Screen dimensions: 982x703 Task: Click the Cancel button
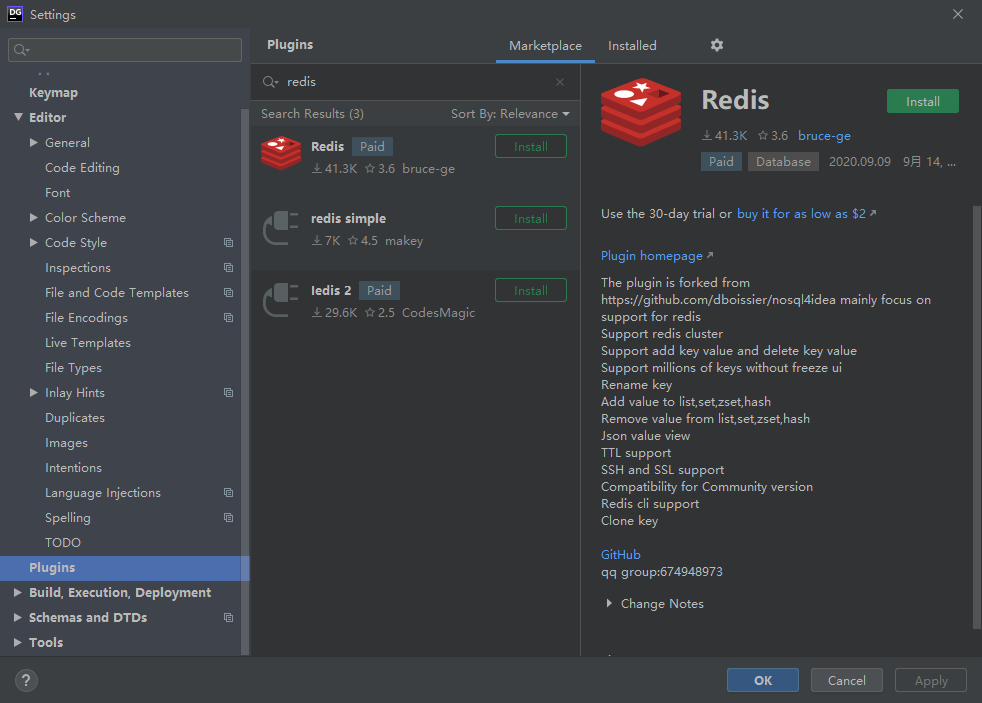pos(847,680)
